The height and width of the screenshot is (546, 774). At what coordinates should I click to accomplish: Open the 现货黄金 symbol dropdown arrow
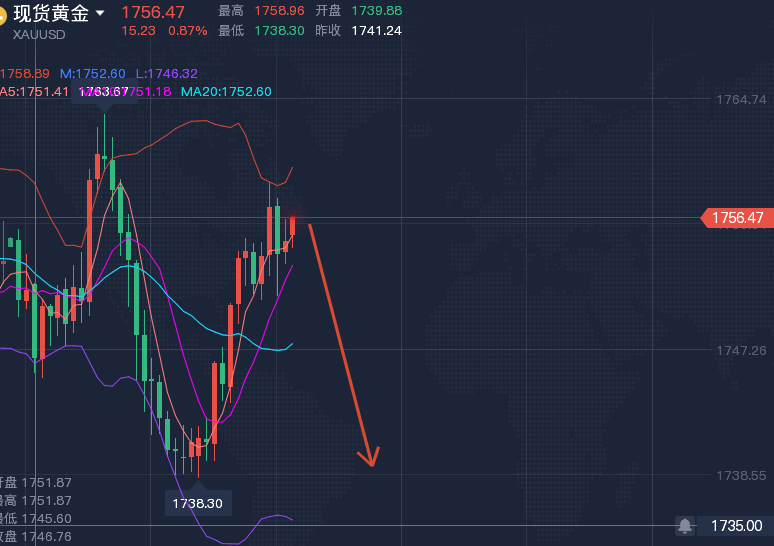tap(100, 13)
